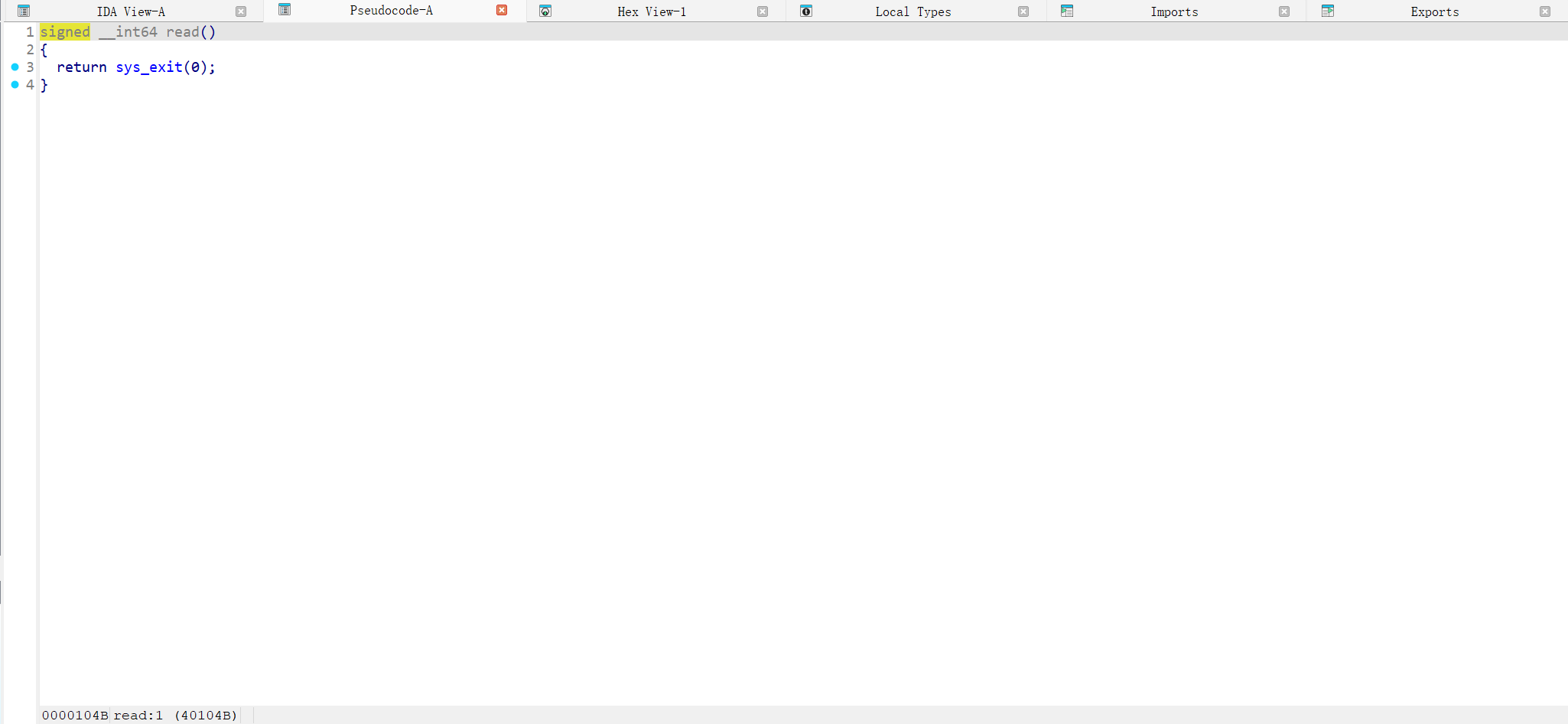The width and height of the screenshot is (1568, 724).
Task: Click the Local Types tab icon
Action: click(x=806, y=11)
